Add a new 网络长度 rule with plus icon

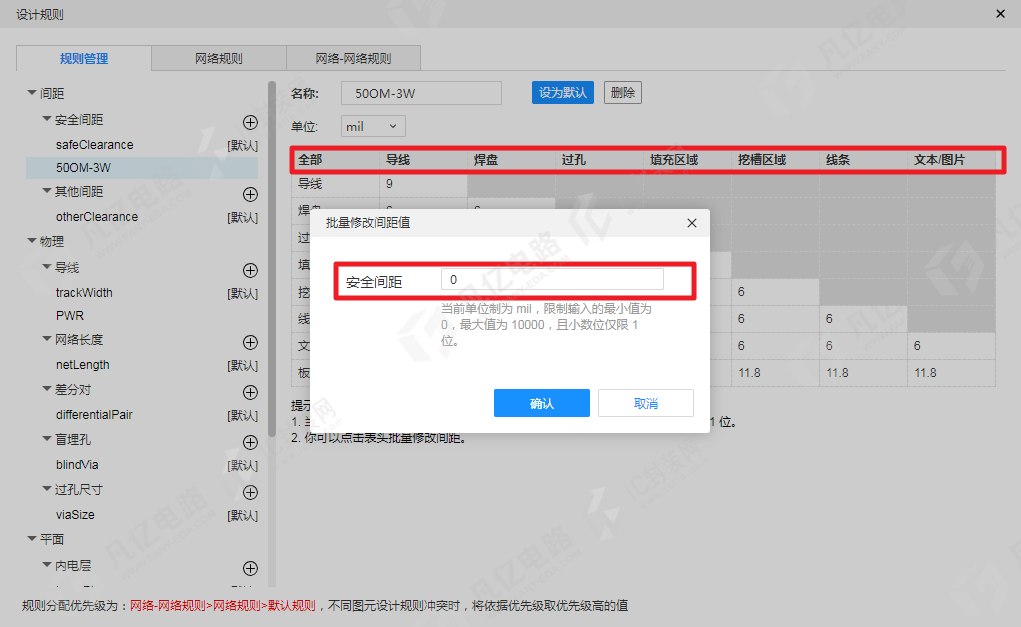[250, 342]
